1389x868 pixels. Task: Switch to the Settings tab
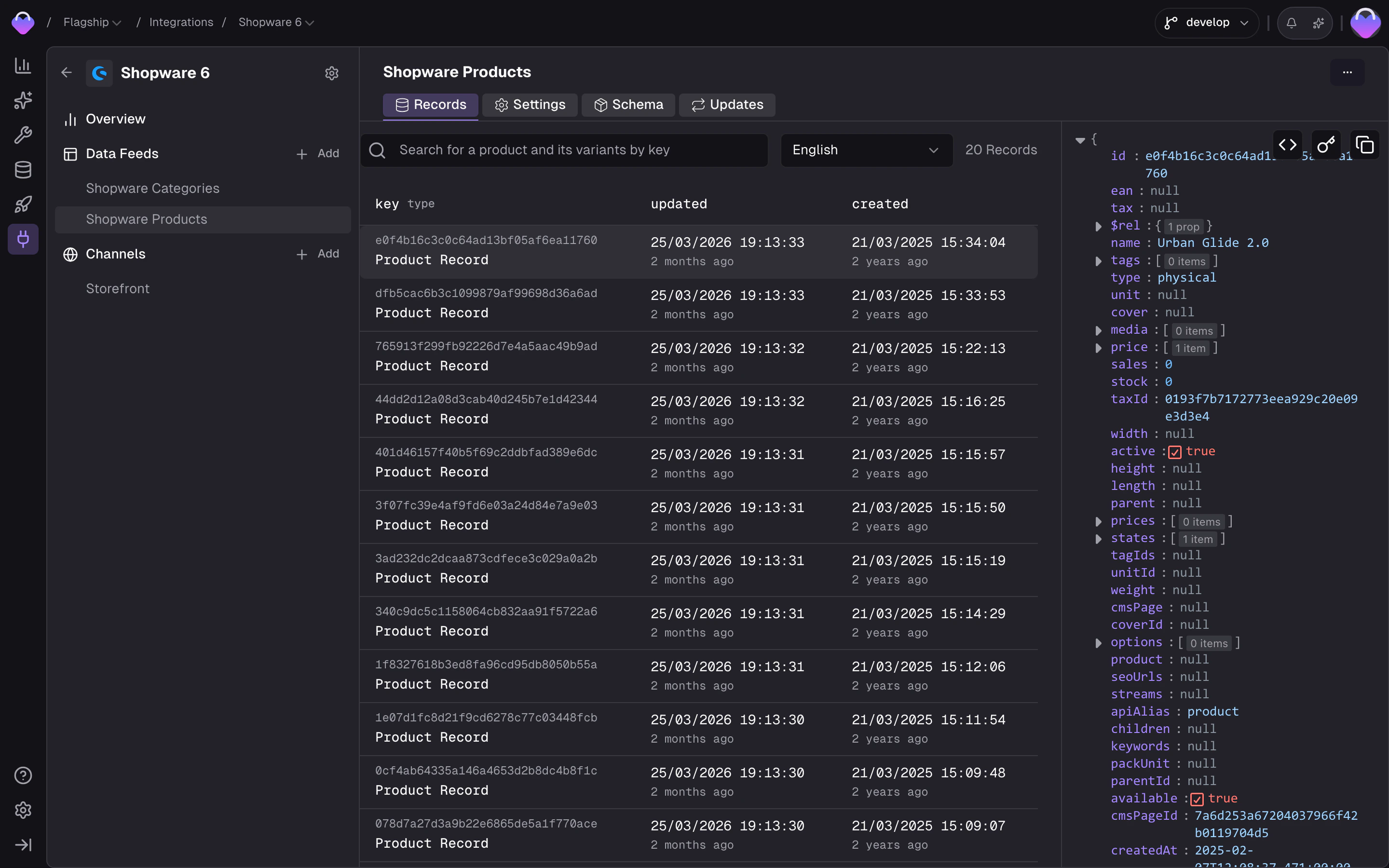530,105
